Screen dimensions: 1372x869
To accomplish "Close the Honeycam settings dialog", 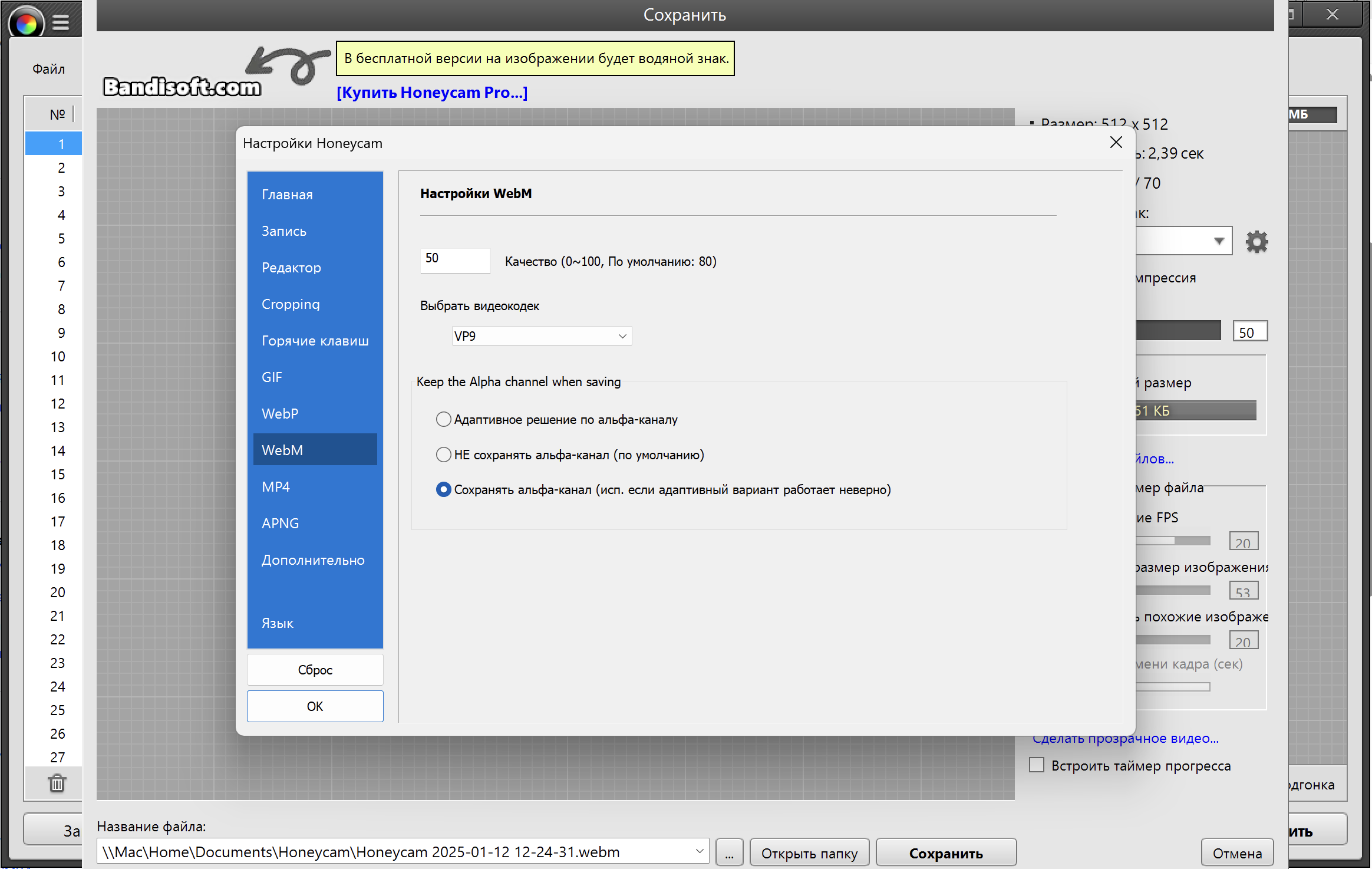I will point(1116,143).
